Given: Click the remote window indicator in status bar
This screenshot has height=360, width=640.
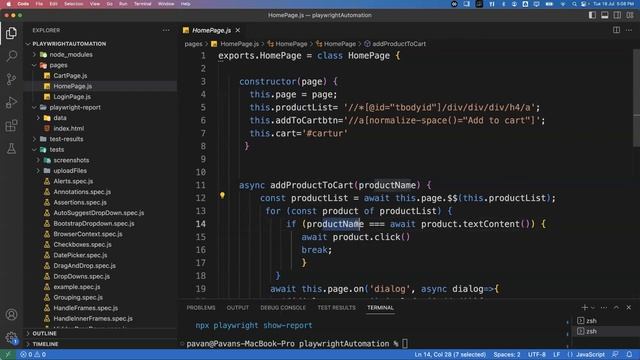Looking at the screenshot, I should (7, 354).
